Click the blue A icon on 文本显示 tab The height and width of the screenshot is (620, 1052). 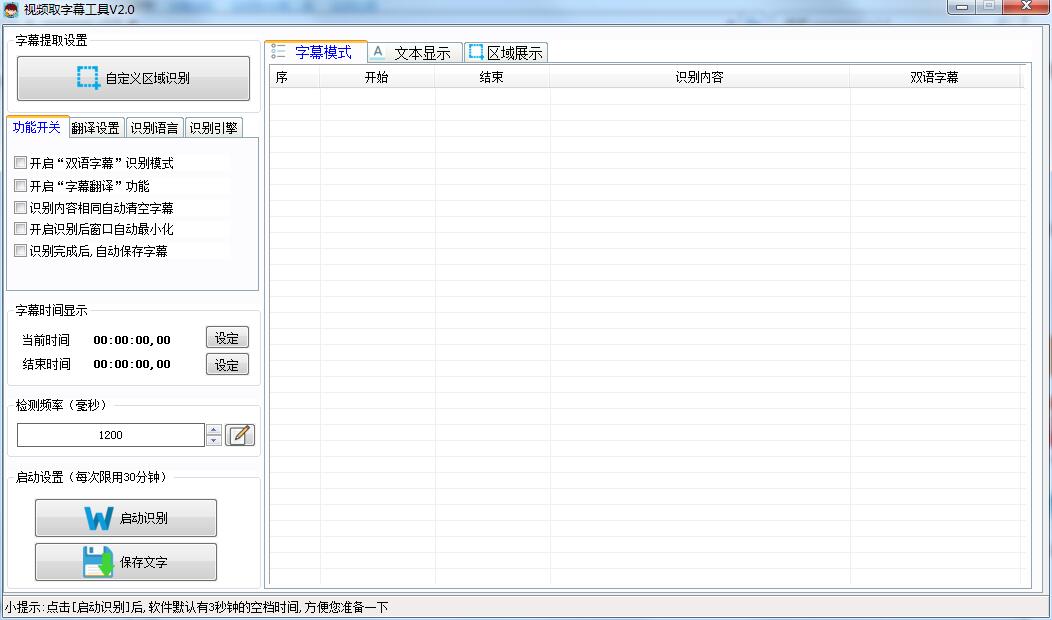[x=378, y=52]
